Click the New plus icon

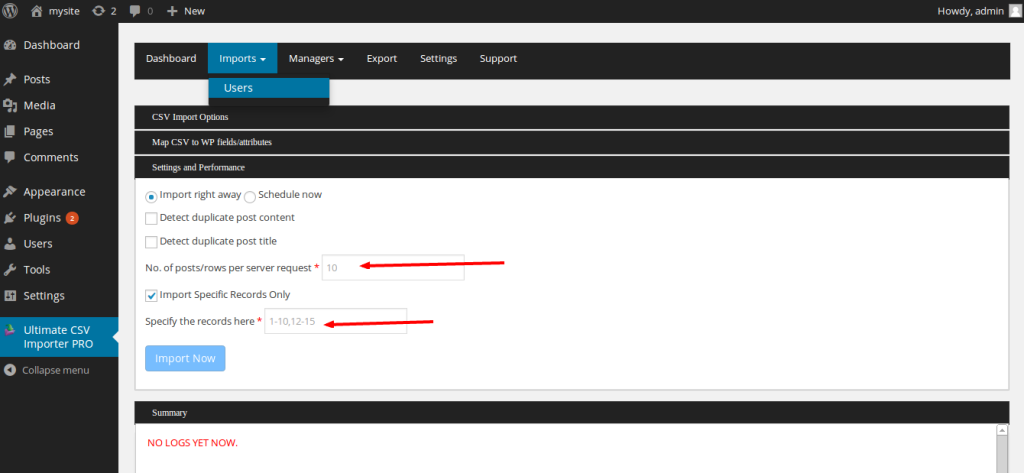[172, 11]
